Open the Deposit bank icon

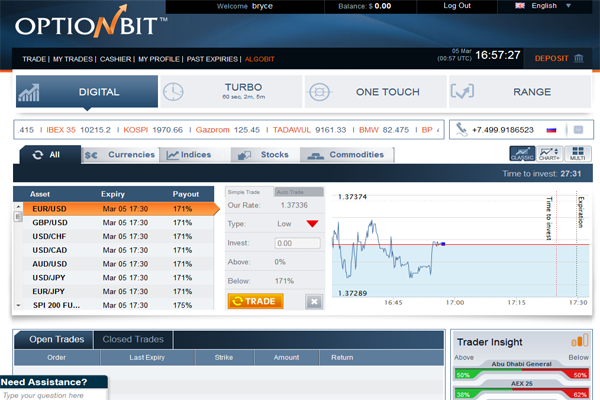579,58
